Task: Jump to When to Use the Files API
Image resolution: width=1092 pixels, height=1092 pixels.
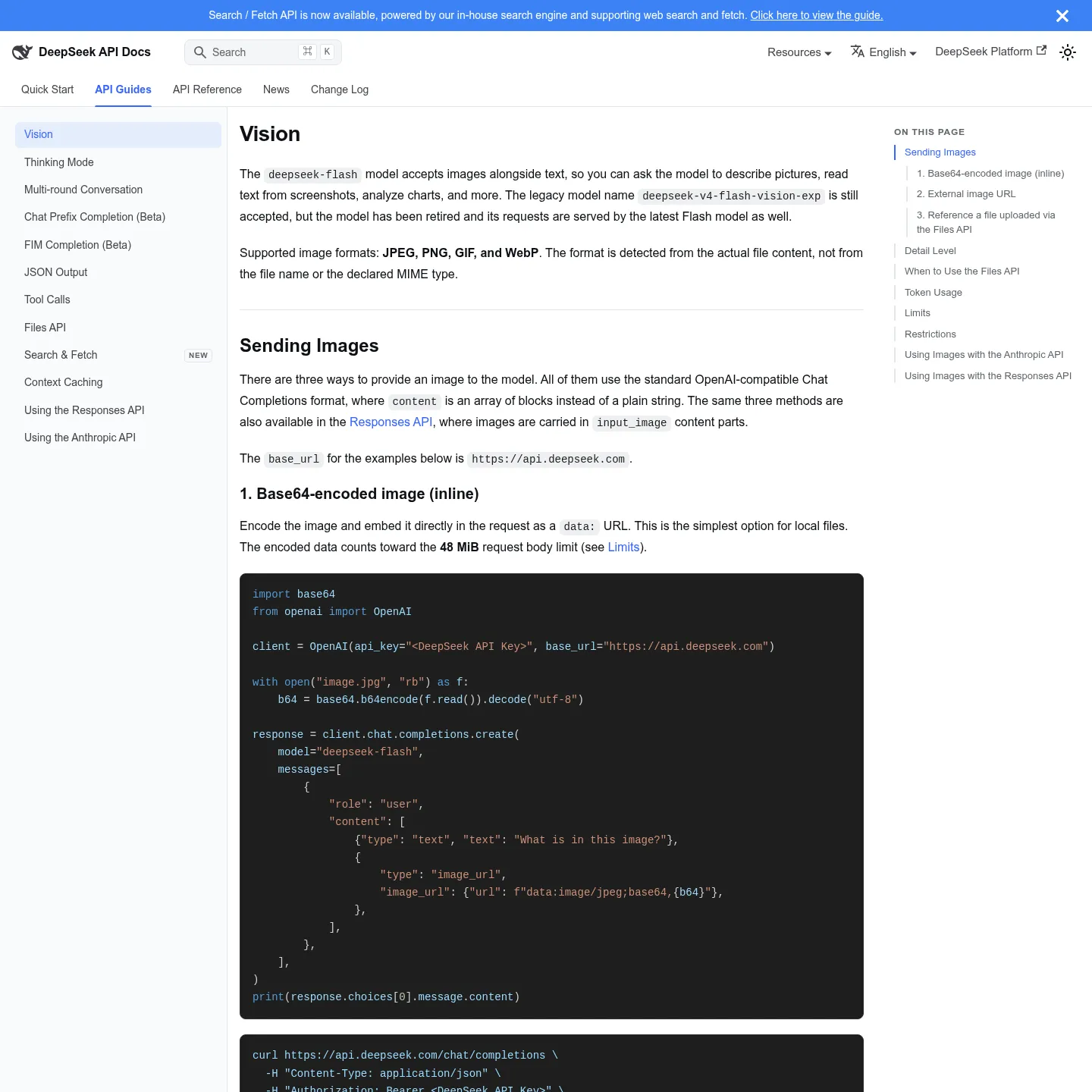Action: click(x=962, y=271)
